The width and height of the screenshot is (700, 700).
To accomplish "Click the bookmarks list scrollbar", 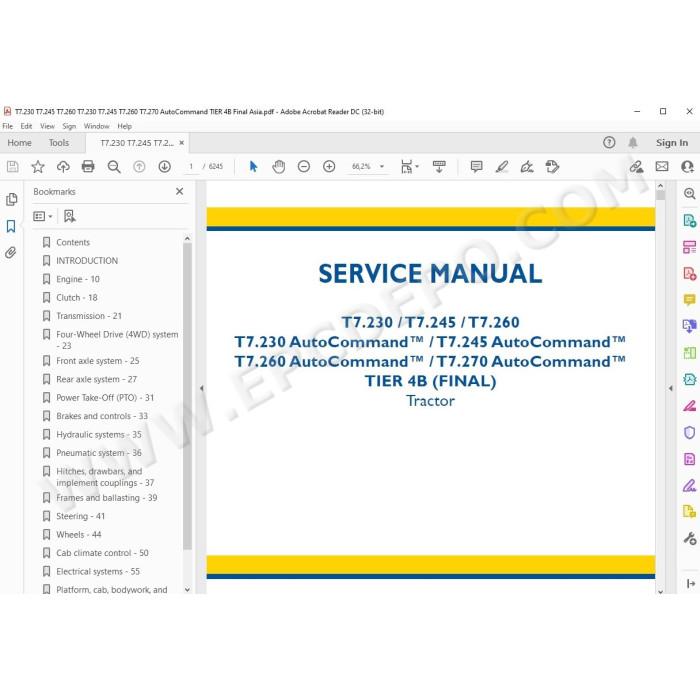I will [x=187, y=396].
